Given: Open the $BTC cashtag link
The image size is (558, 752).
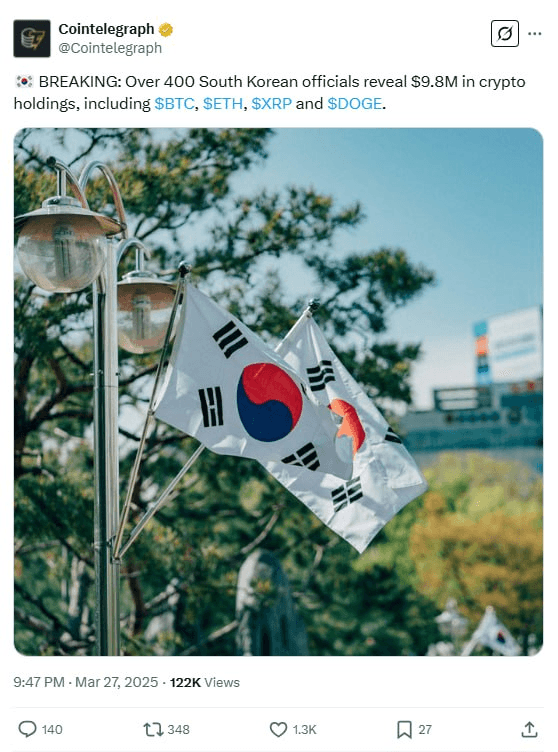Looking at the screenshot, I should point(174,104).
